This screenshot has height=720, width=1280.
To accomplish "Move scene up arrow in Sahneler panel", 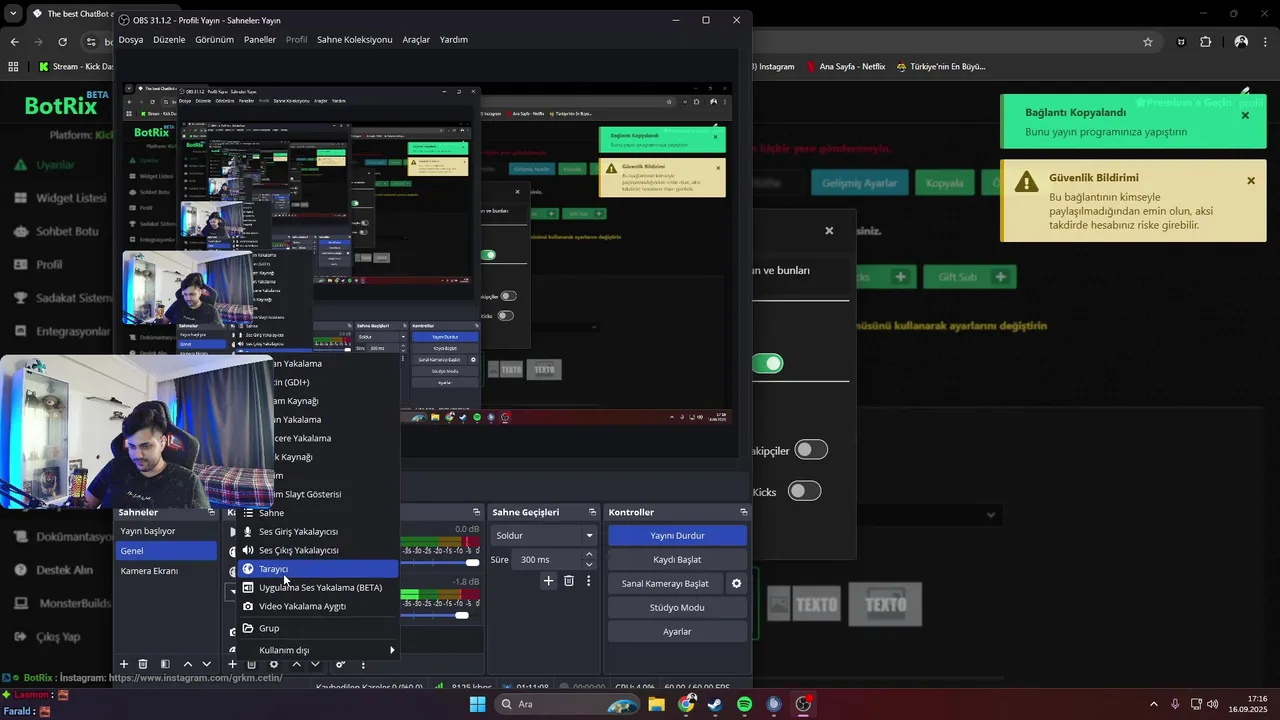I will [x=187, y=664].
